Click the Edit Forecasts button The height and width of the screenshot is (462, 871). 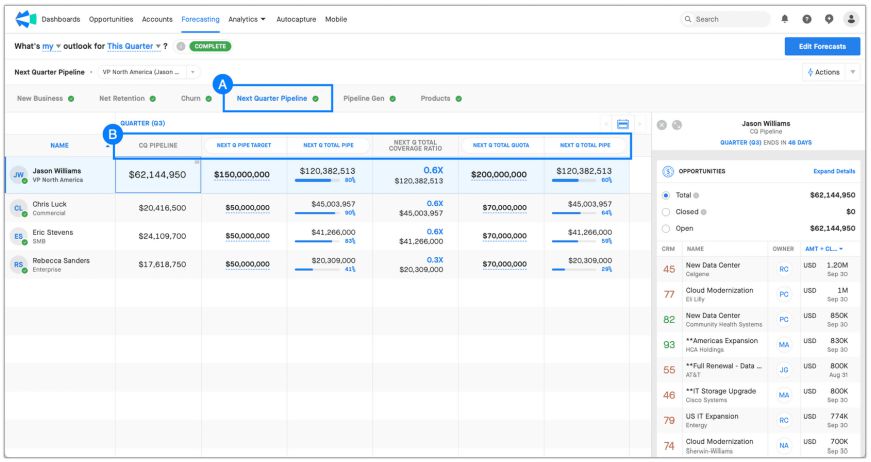(822, 47)
